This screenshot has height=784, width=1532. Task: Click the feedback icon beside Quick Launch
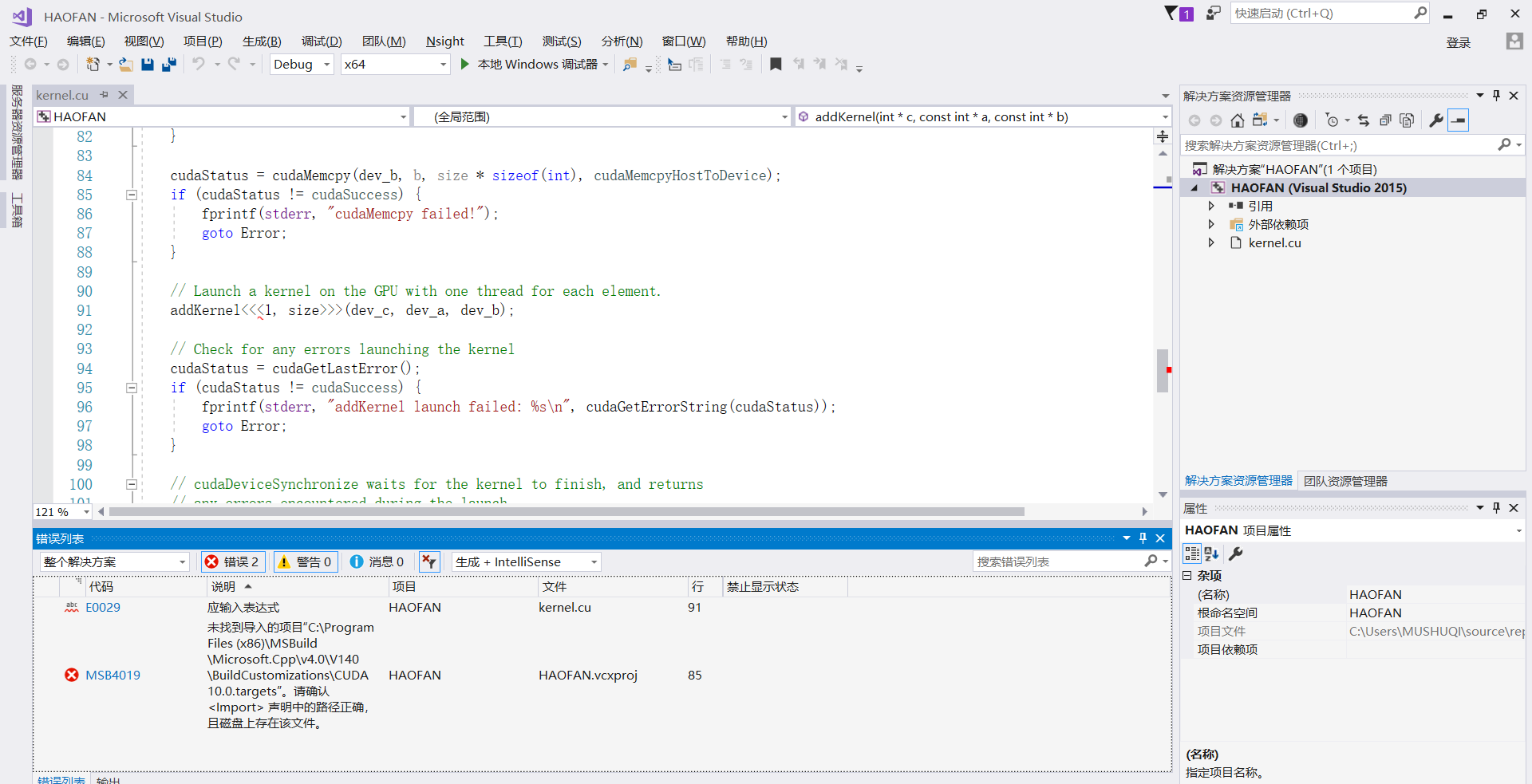[1213, 14]
